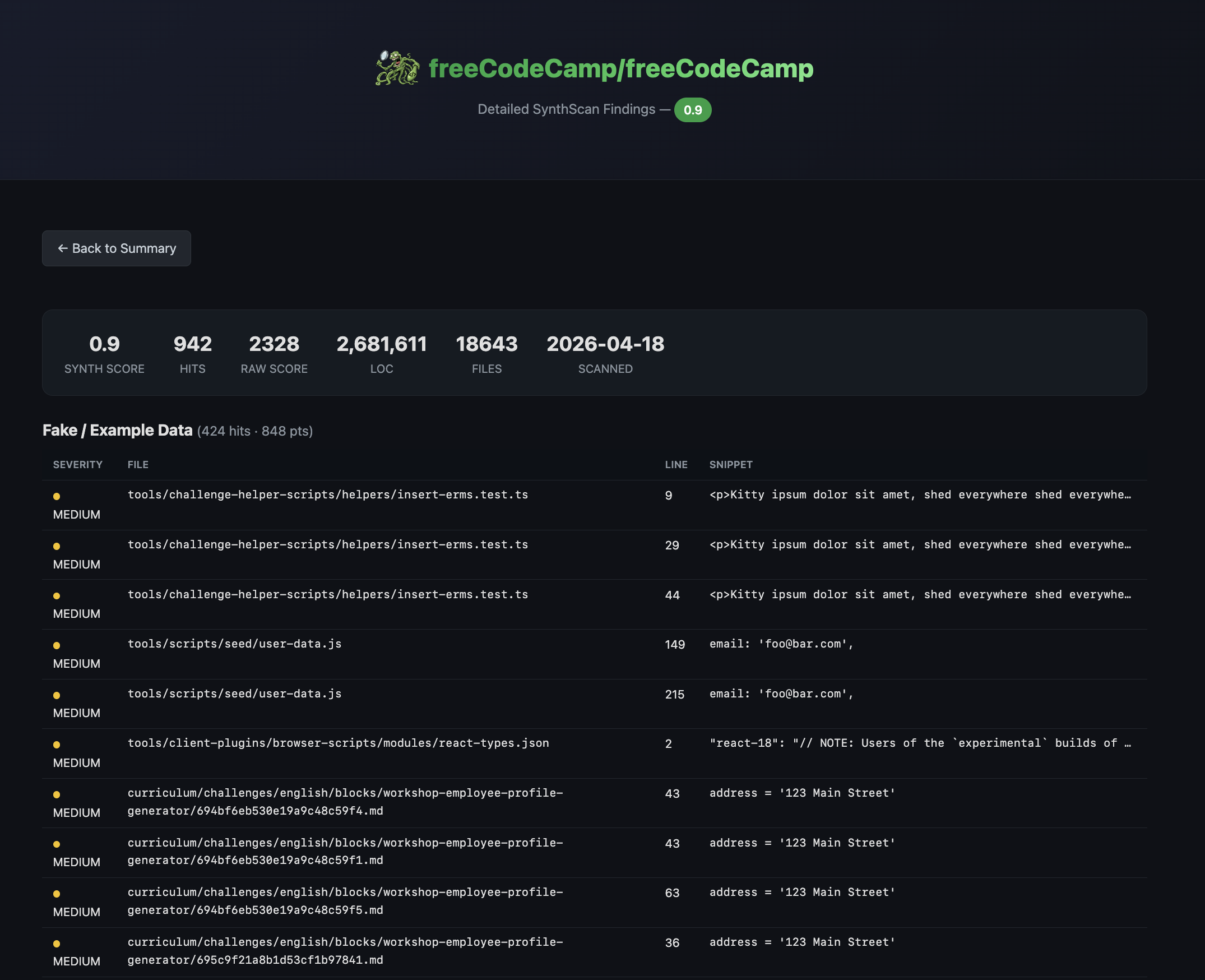Image resolution: width=1205 pixels, height=980 pixels.
Task: Click the Fake / Example Data section heading
Action: click(117, 430)
